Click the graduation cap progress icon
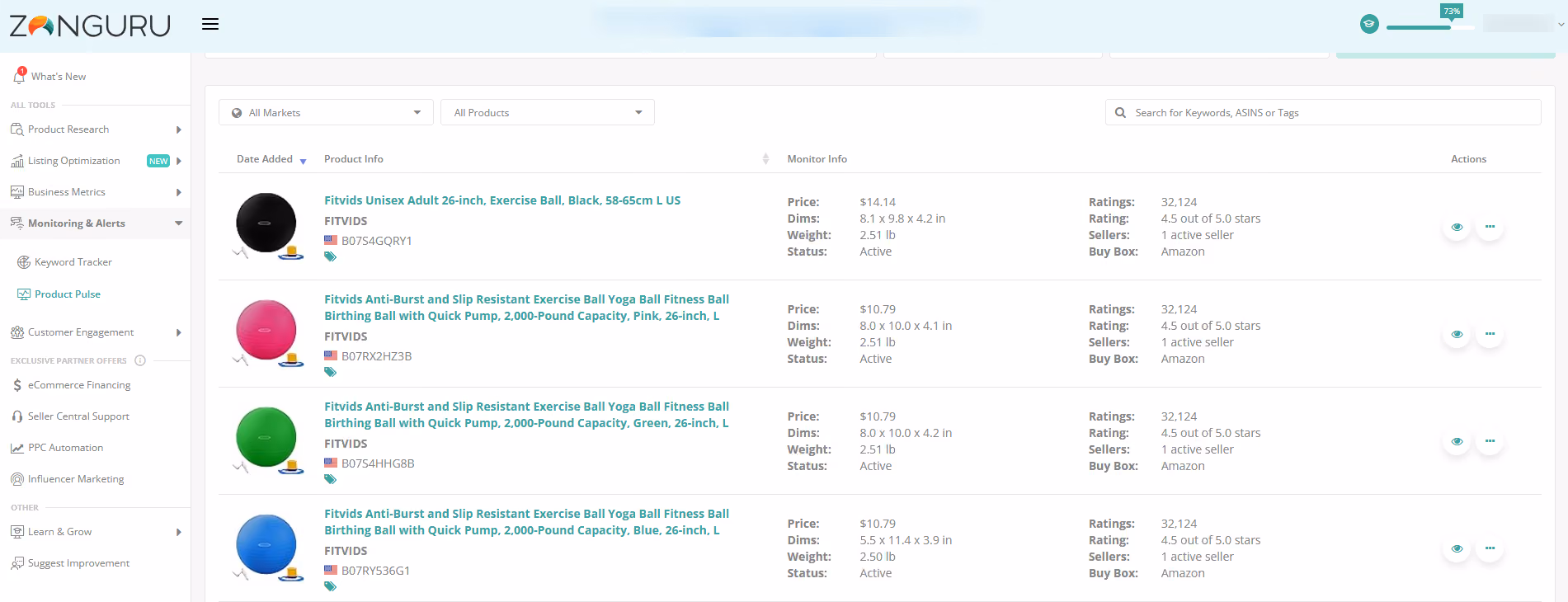 coord(1369,24)
